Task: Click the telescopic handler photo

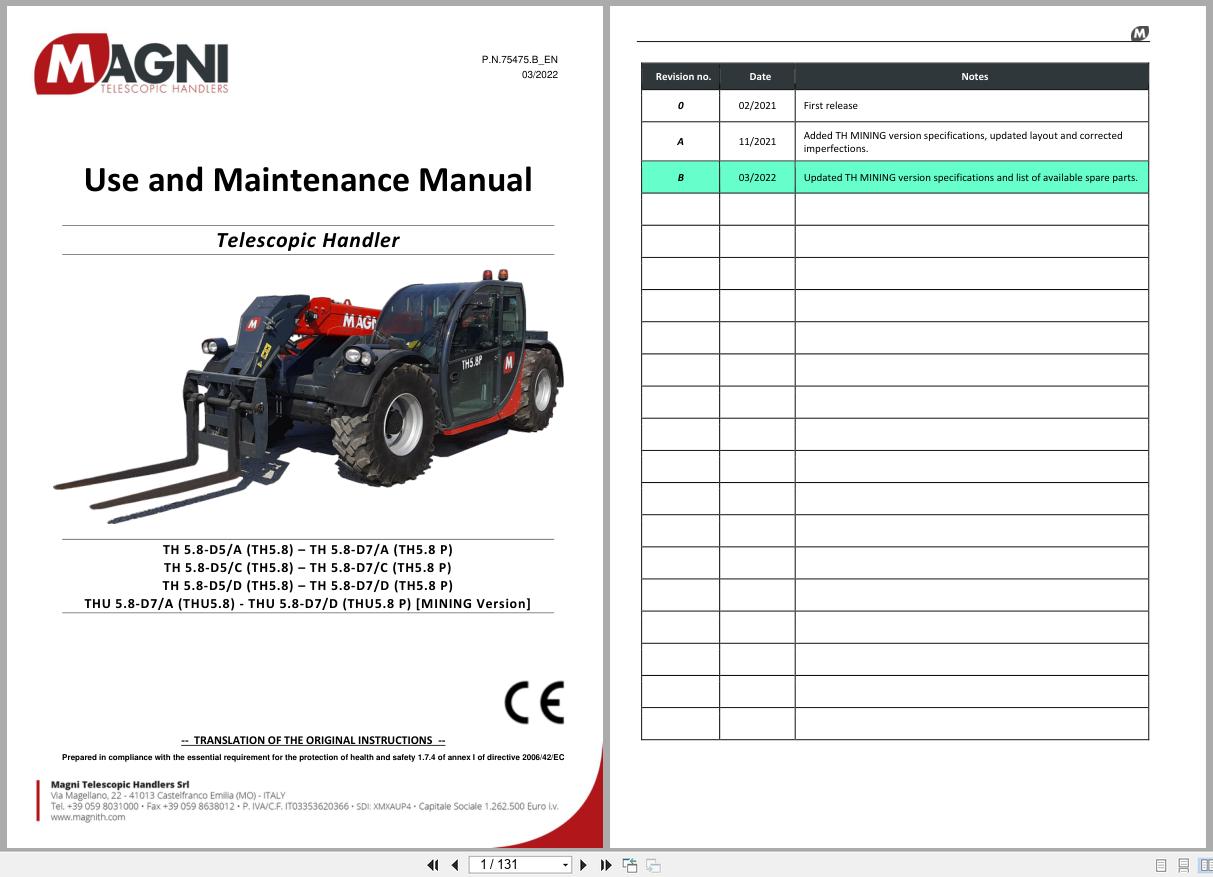Action: (308, 395)
